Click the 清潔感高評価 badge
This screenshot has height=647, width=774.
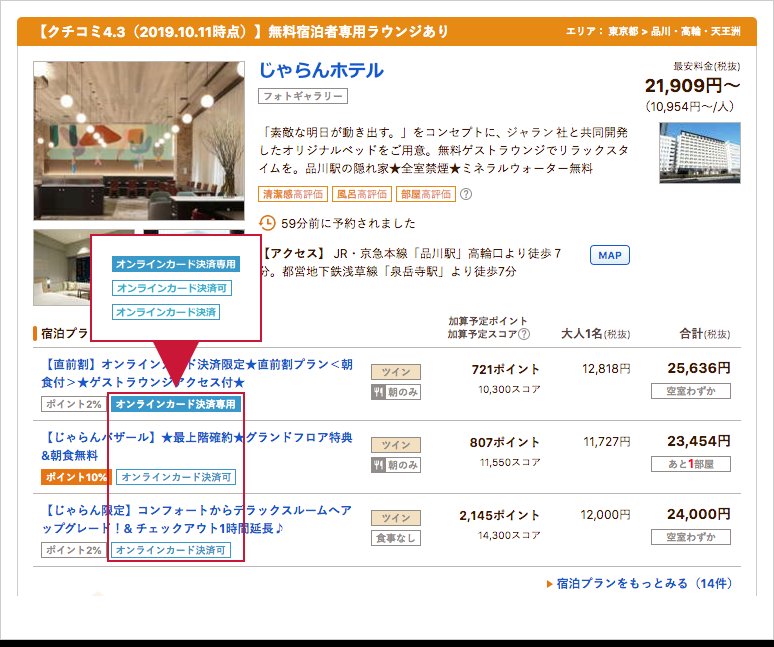tap(293, 194)
